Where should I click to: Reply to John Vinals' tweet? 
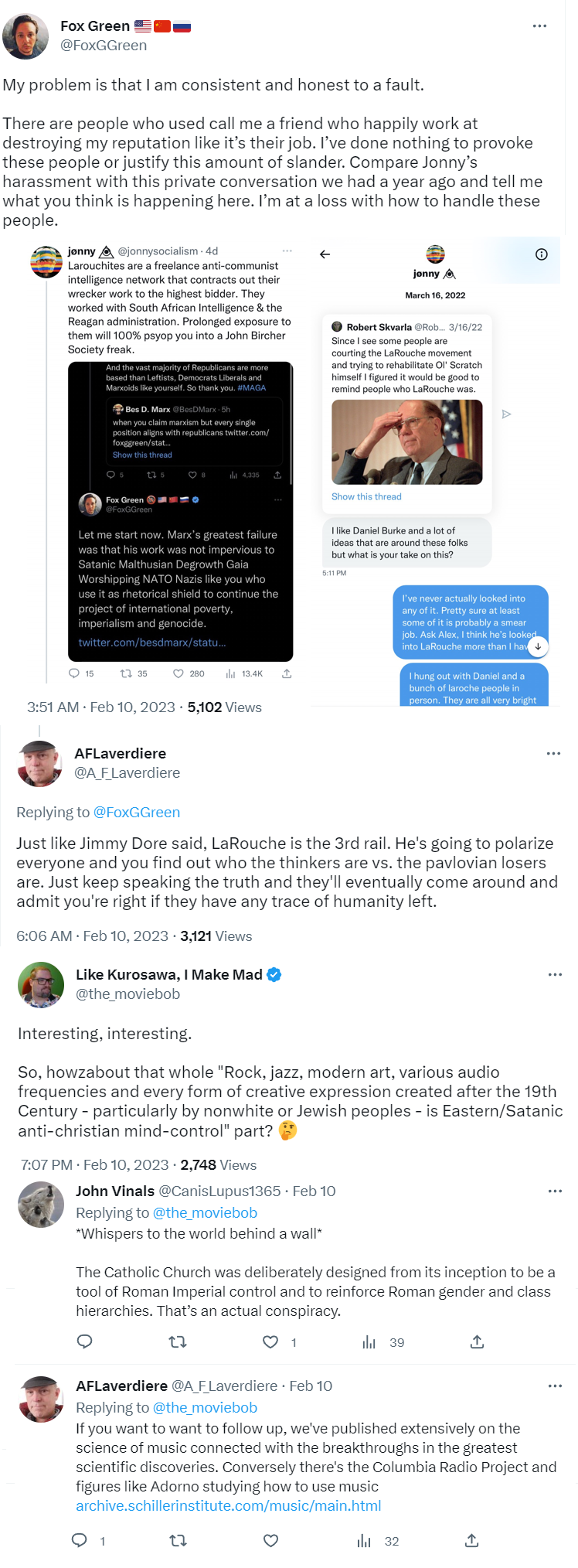[85, 1341]
